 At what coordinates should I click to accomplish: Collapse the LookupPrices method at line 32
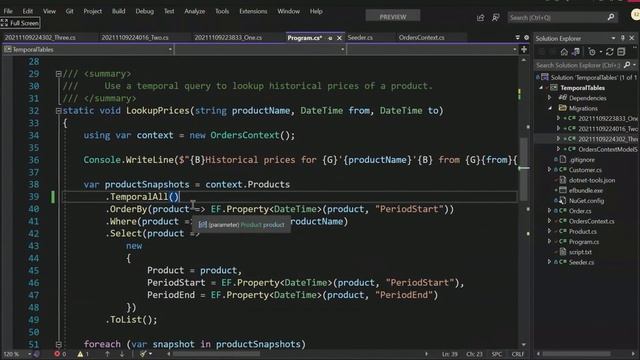coord(58,111)
